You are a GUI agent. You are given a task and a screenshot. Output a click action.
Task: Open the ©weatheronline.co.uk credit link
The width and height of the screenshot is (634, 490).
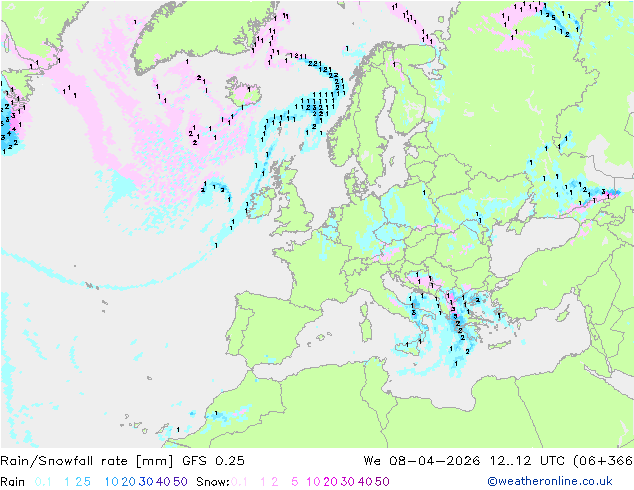[x=550, y=482]
